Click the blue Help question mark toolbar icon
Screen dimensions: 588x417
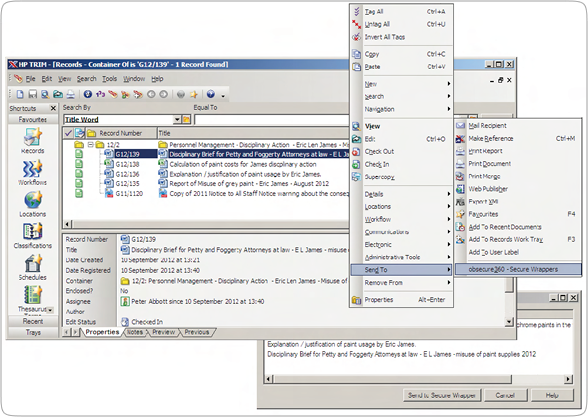click(211, 94)
